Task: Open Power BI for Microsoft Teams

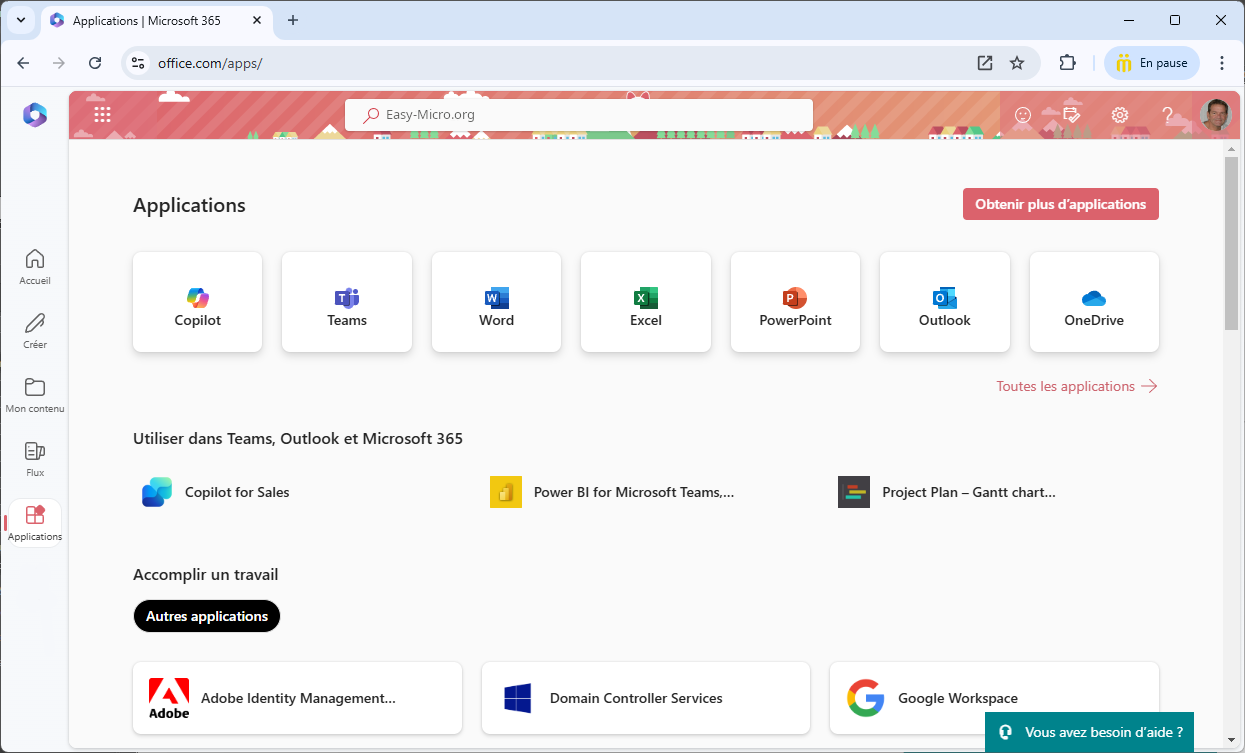Action: tap(612, 492)
